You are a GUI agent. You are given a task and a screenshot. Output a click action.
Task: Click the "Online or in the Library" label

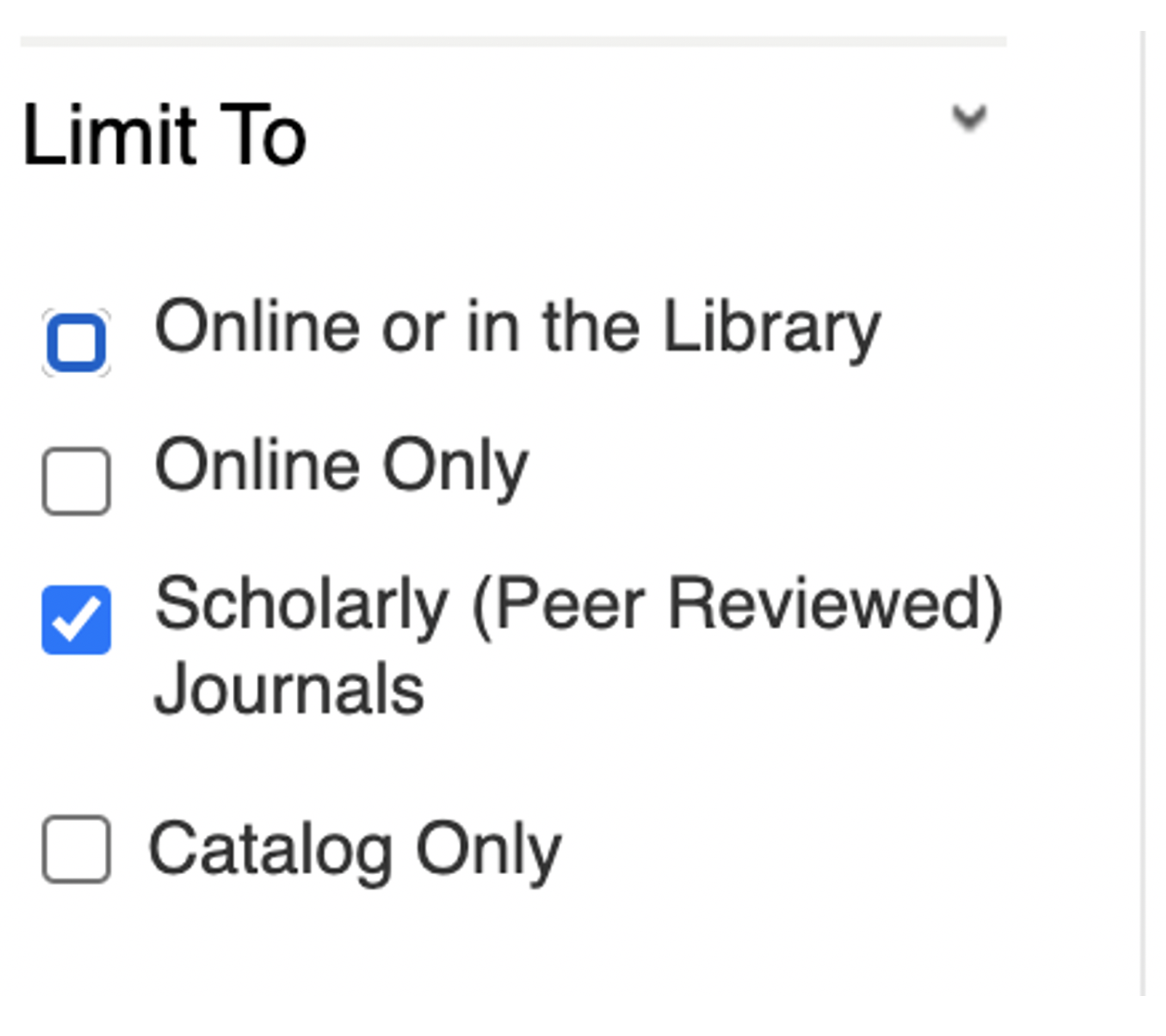point(517,328)
